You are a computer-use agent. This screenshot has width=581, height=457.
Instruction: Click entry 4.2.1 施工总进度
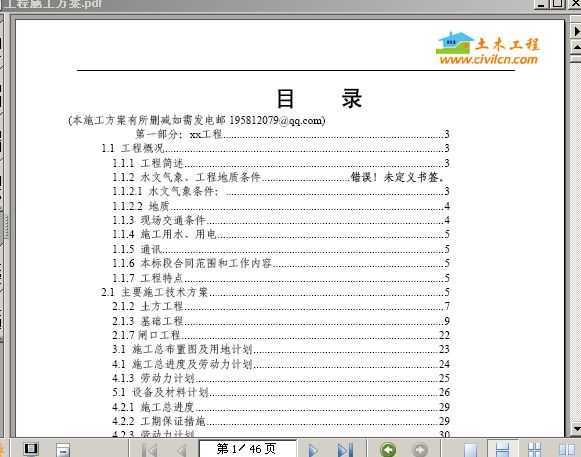click(x=281, y=407)
